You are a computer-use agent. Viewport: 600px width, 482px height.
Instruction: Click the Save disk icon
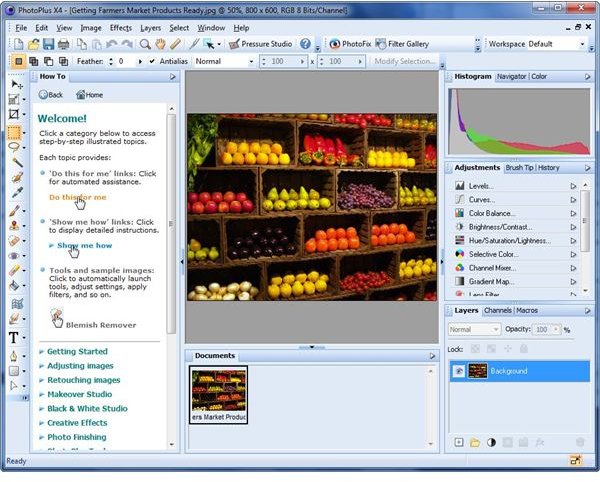coord(48,44)
